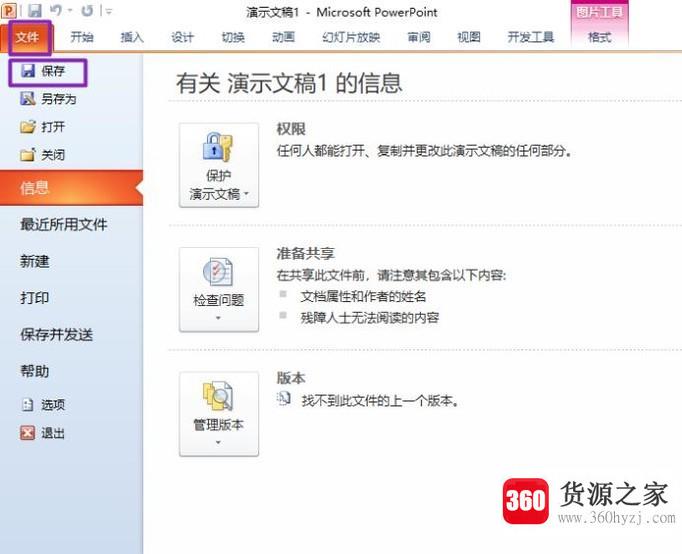This screenshot has width=682, height=554.
Task: Open the 打印 page
Action: pyautogui.click(x=34, y=298)
